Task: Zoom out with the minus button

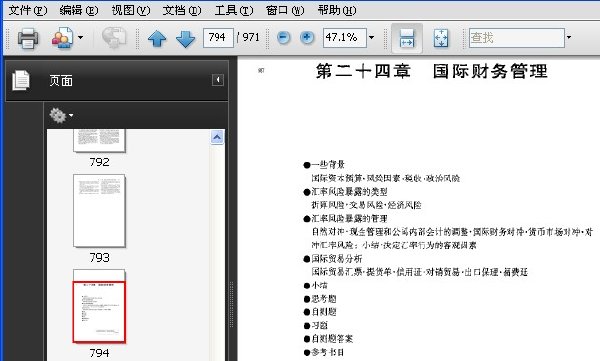Action: (284, 38)
